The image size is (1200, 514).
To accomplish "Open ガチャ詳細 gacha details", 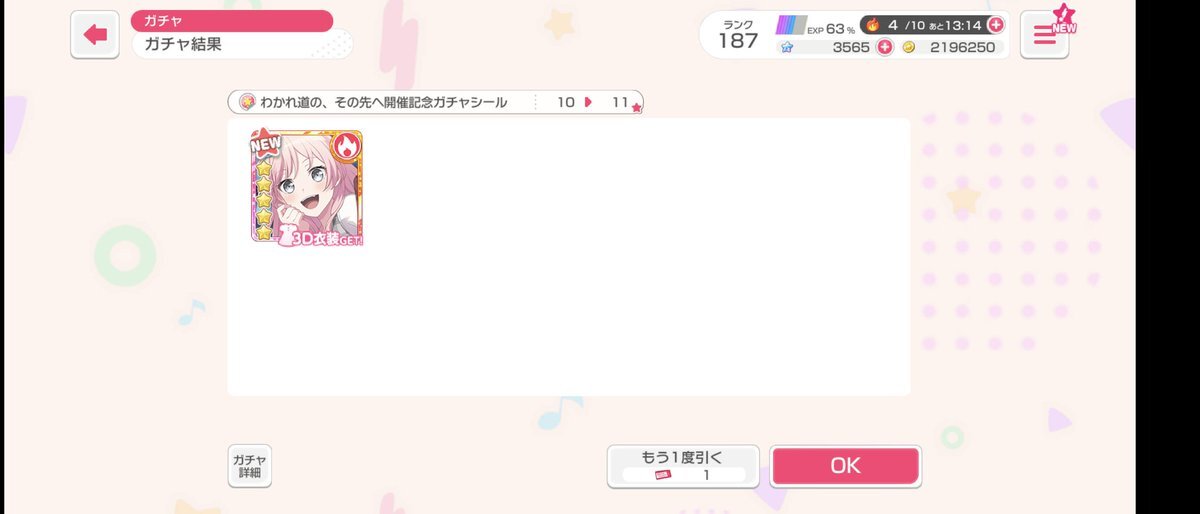I will coord(249,466).
